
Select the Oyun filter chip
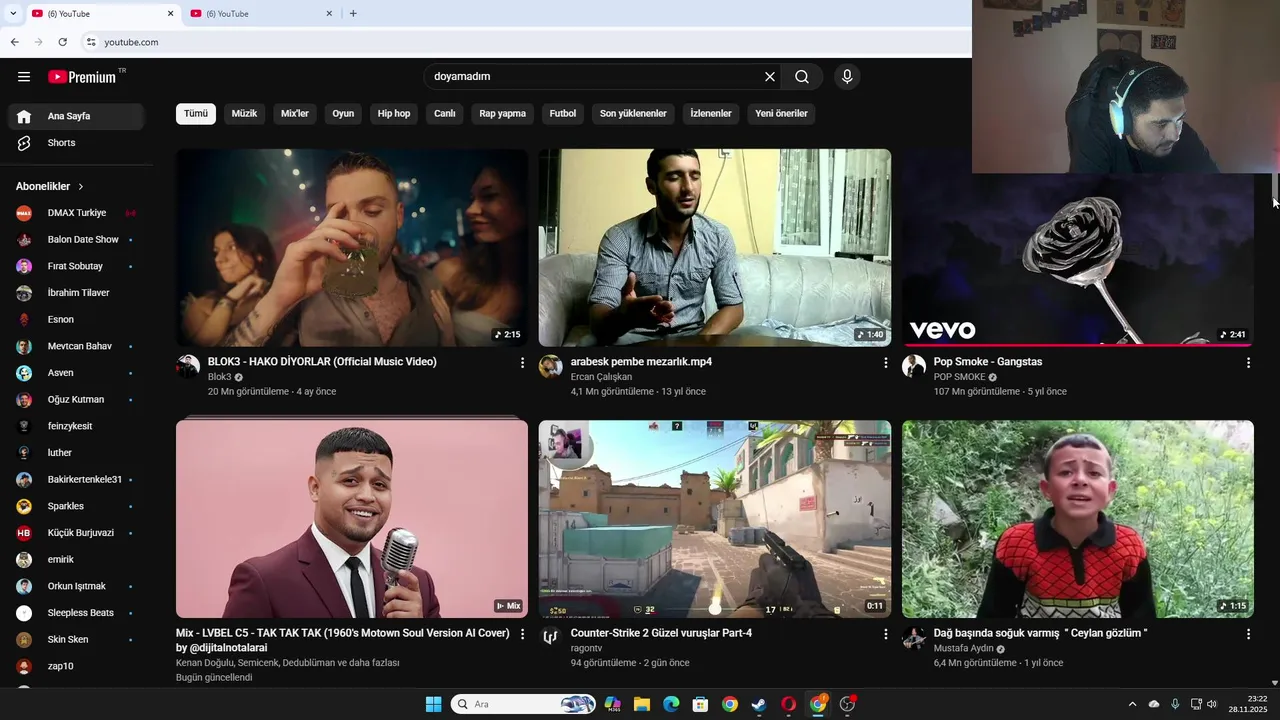point(343,114)
